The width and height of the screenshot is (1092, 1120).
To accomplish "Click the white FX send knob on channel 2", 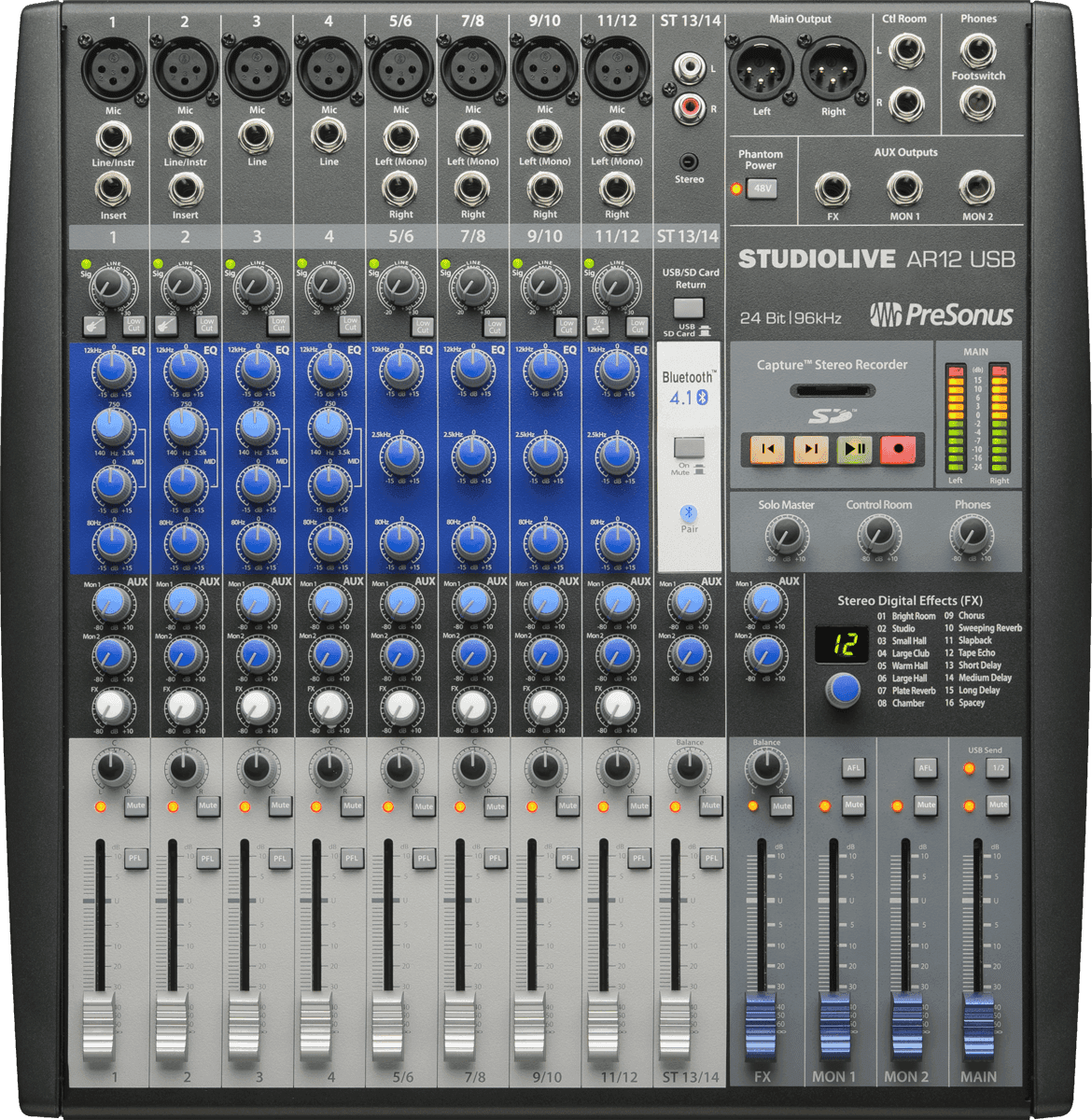I will 184,707.
